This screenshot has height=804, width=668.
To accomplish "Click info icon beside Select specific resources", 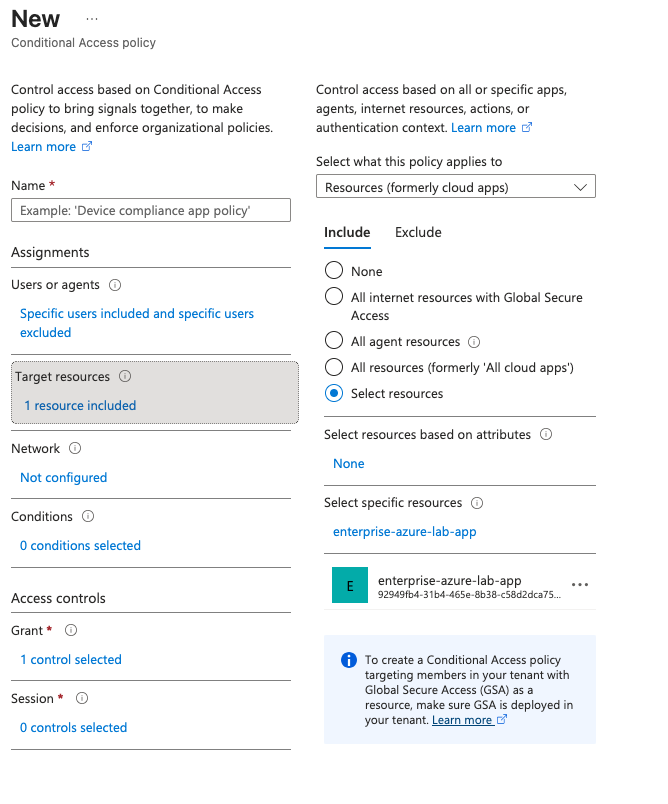I will pos(477,503).
